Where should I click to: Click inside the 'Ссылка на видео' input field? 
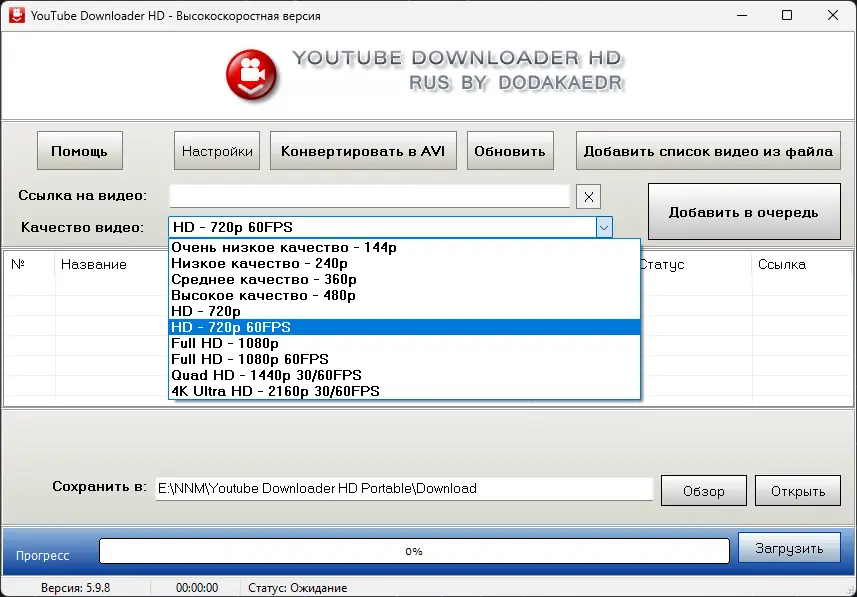coord(370,196)
